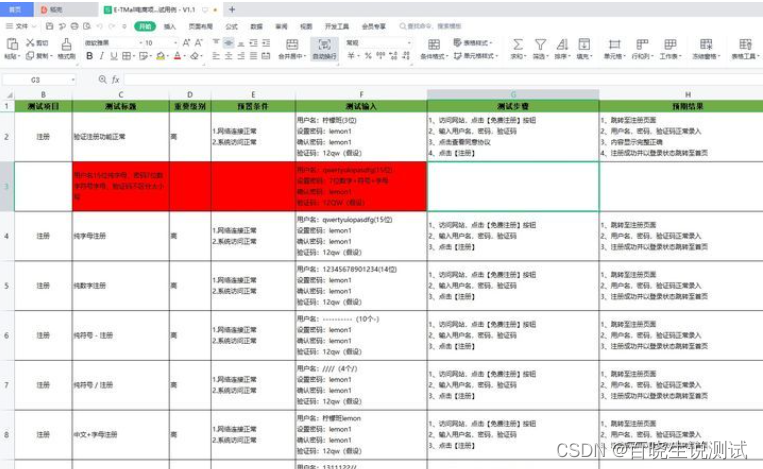Click the cell borders icon
Screen dimensions: 763x469
[x=127, y=56]
